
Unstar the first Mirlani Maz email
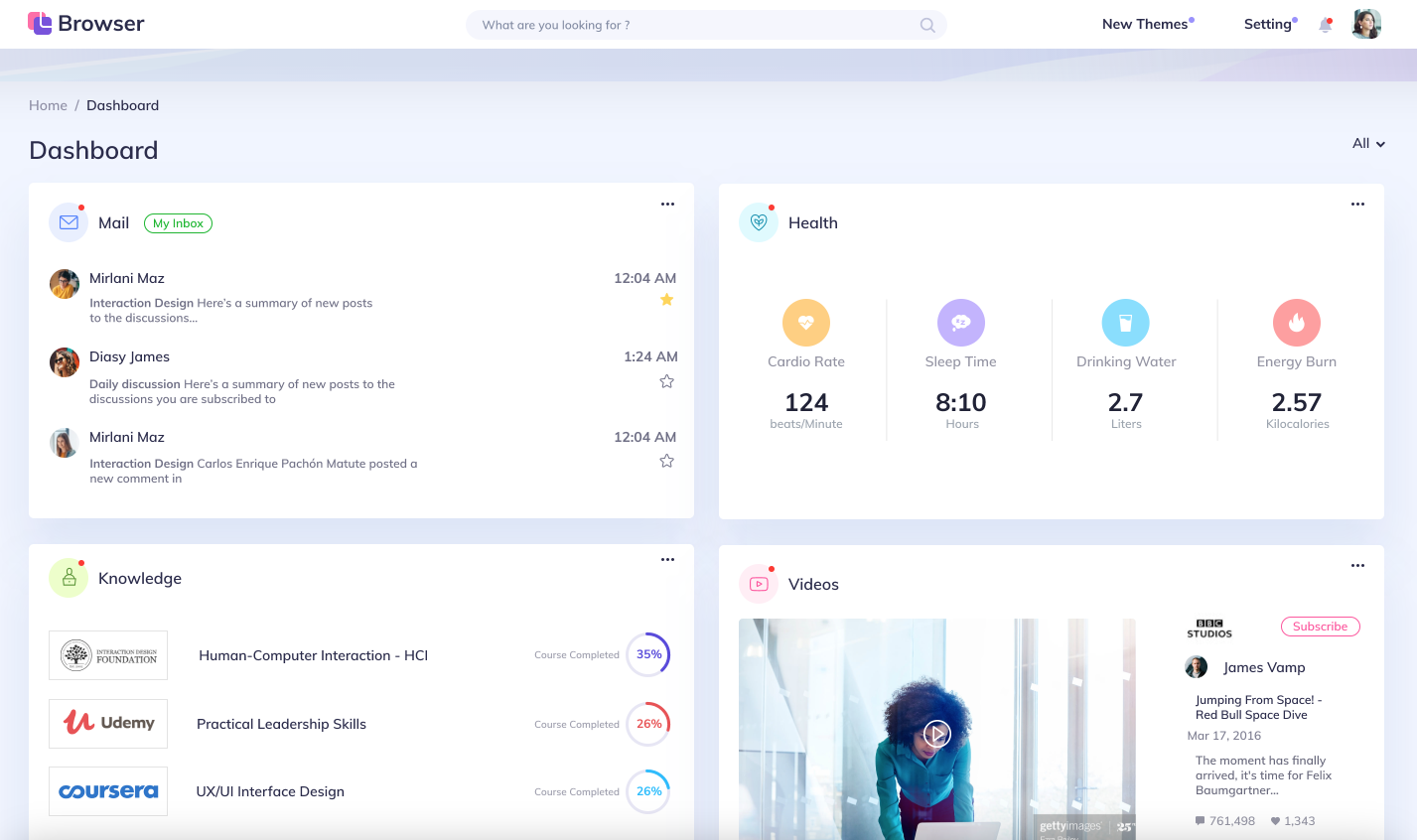[x=666, y=300]
